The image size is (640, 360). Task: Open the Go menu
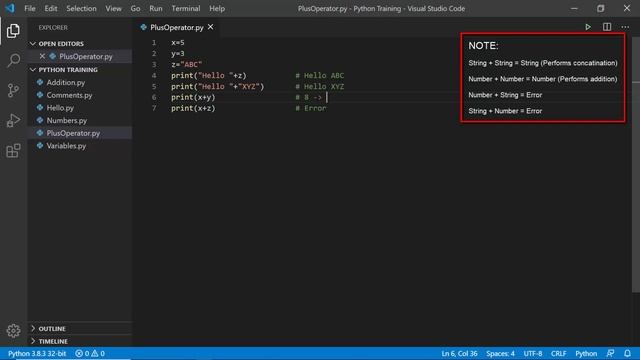135,8
